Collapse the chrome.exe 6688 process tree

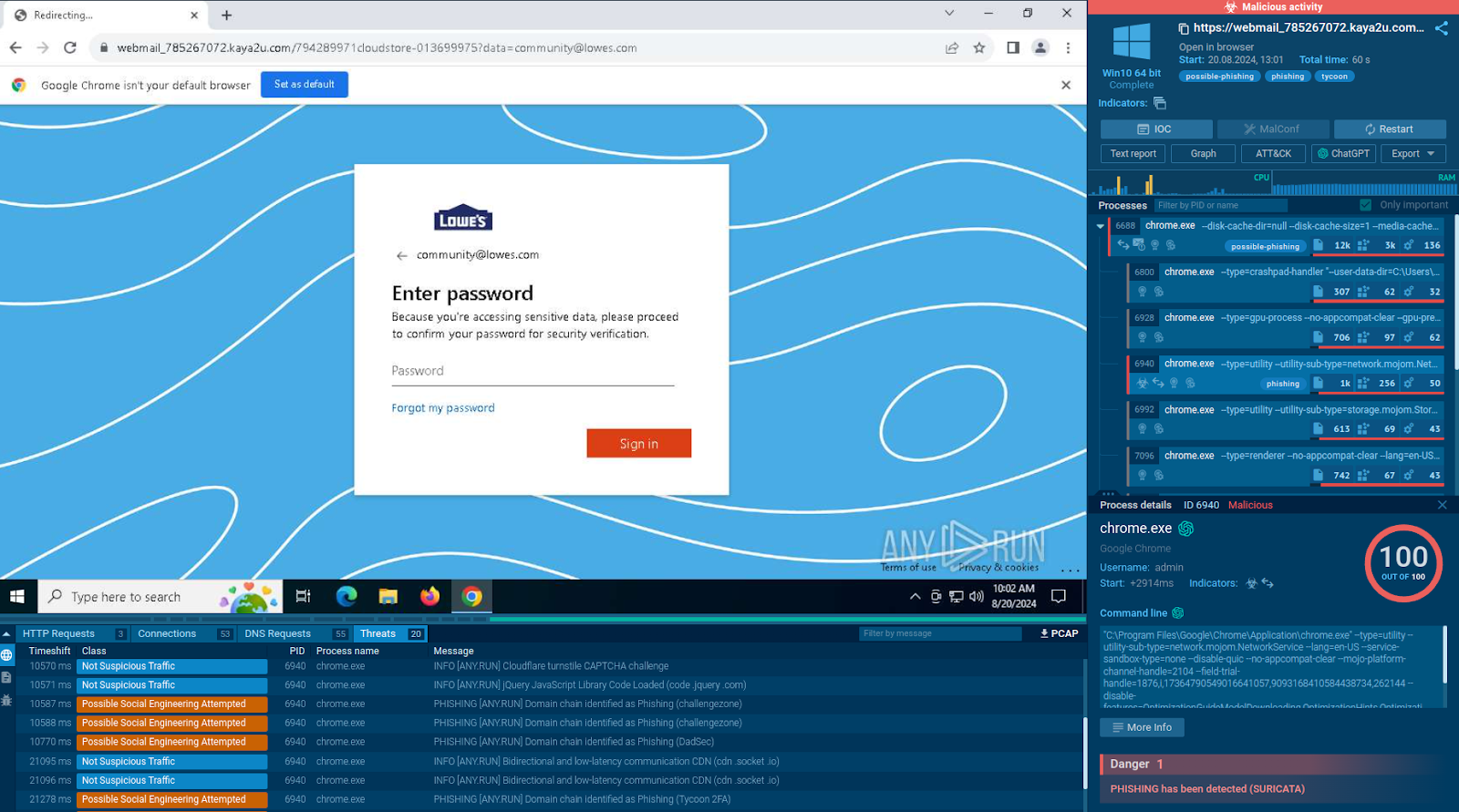(x=1101, y=226)
